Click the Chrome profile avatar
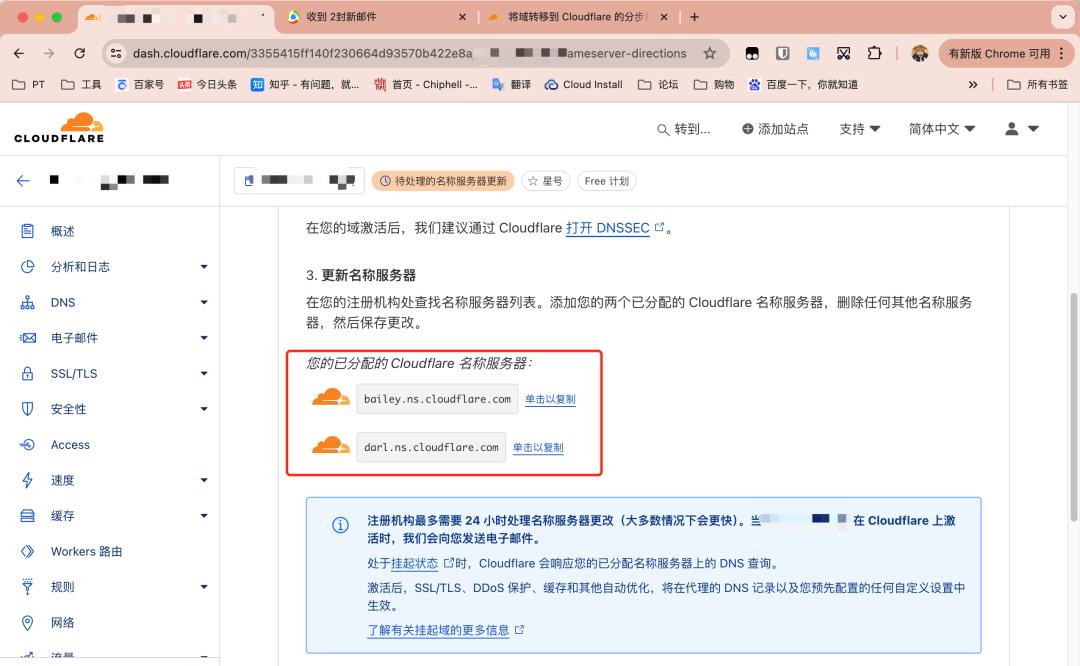 pos(920,53)
